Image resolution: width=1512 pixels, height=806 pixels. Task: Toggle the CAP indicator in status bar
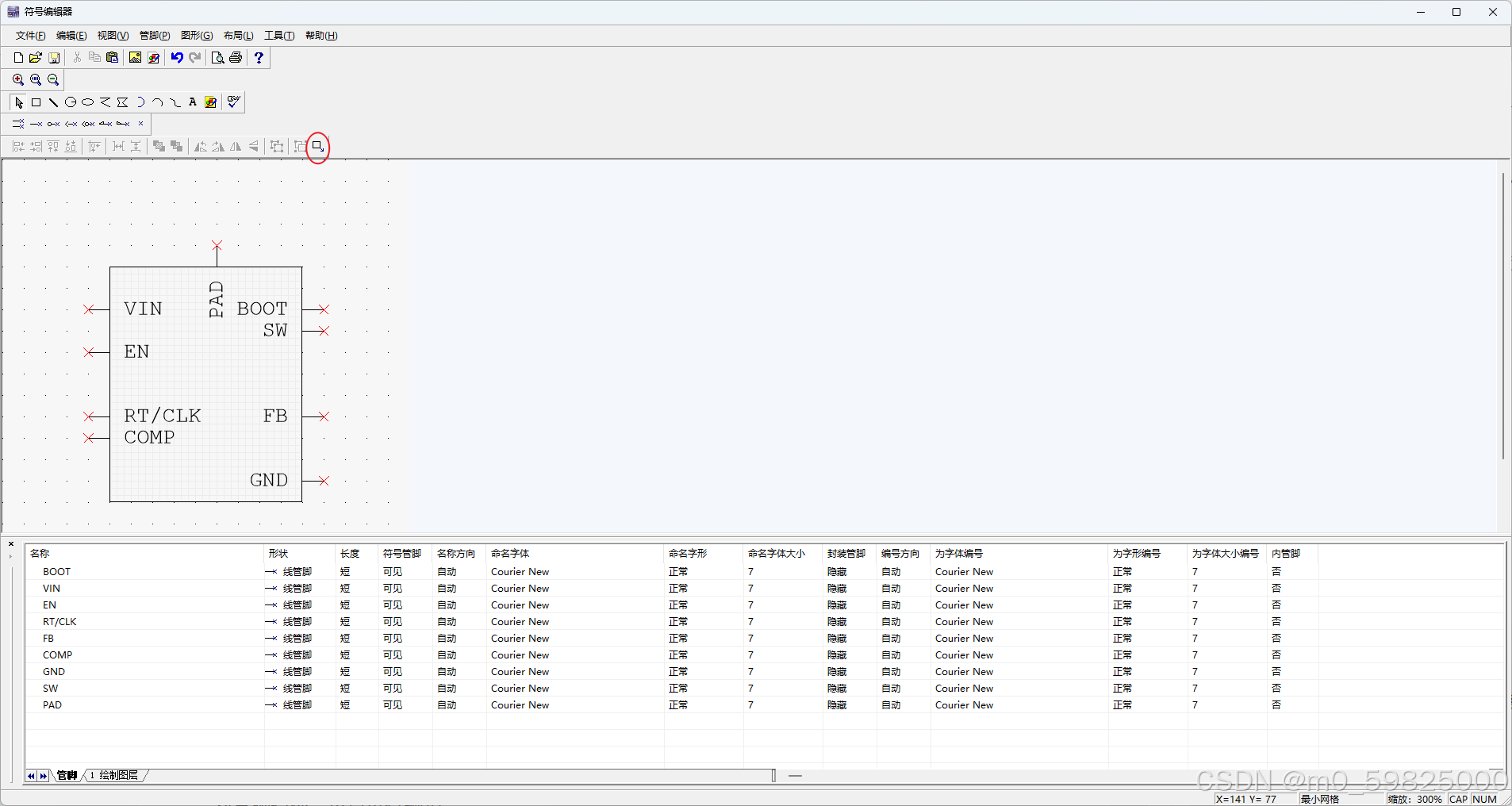[1457, 800]
